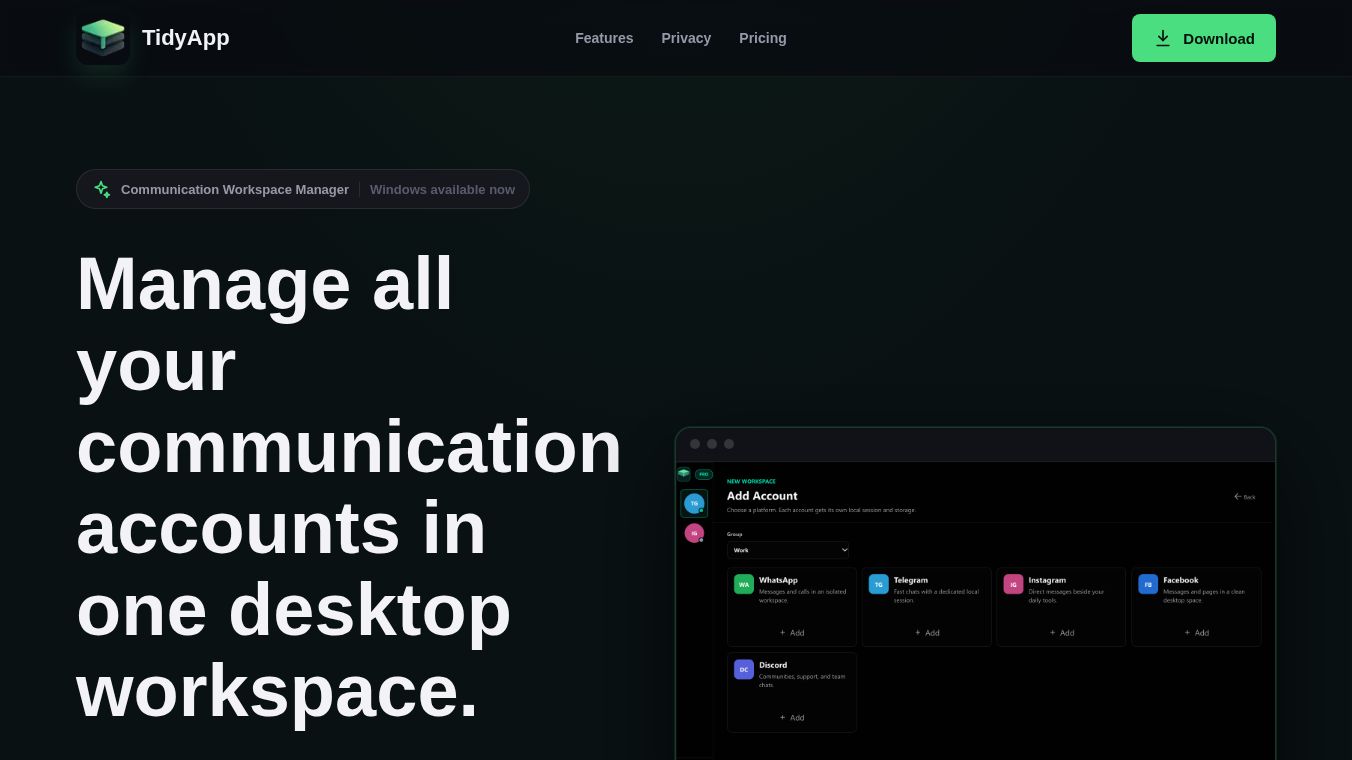Go to the Privacy section
1352x760 pixels.
(x=686, y=38)
